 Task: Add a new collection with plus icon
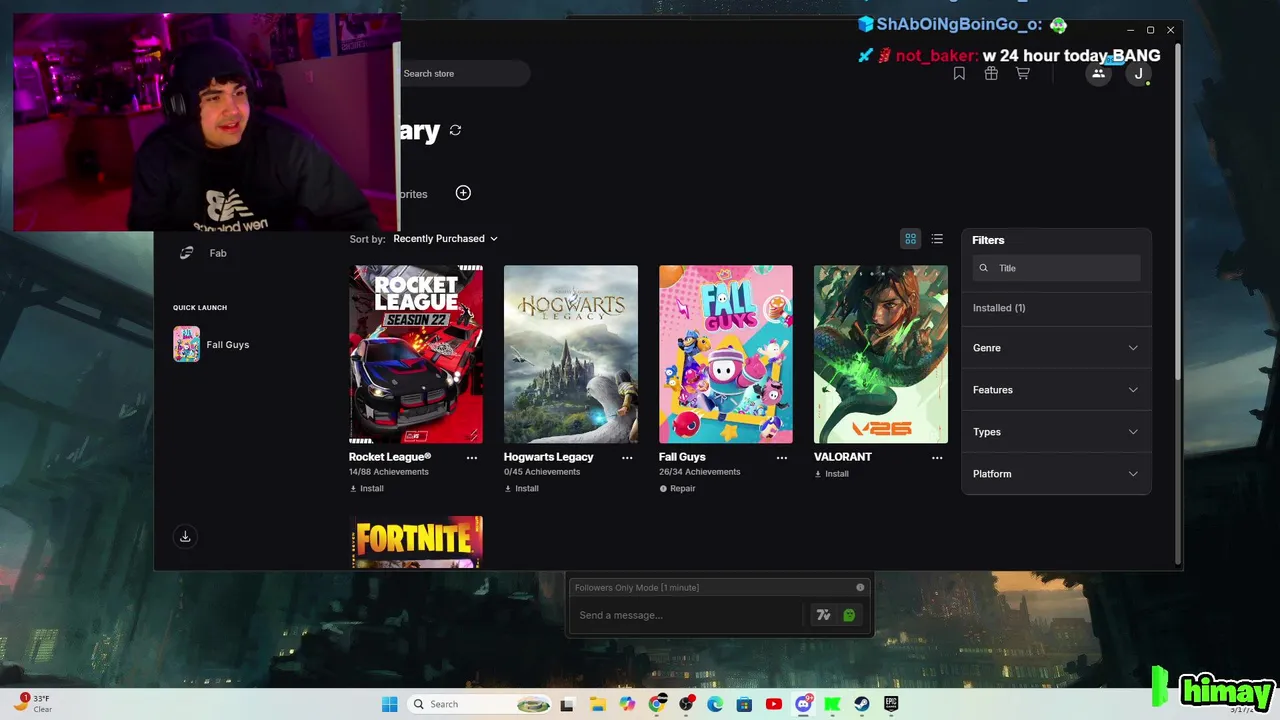pyautogui.click(x=463, y=192)
